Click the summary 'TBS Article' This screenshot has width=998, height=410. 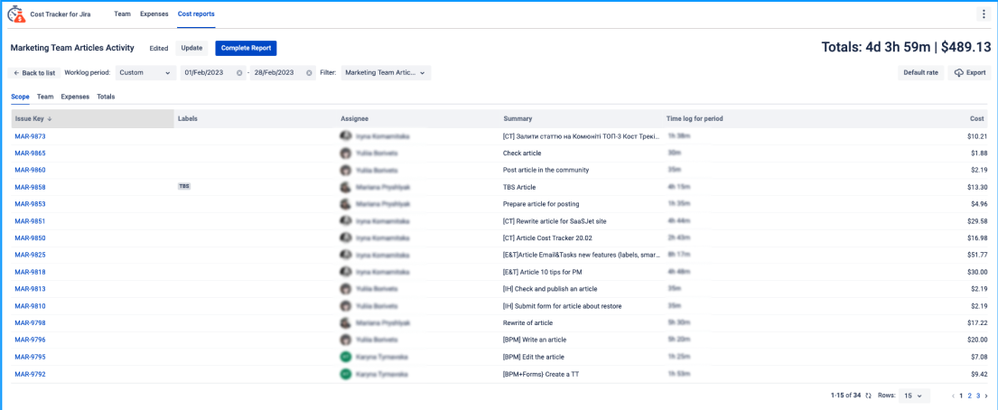click(x=519, y=187)
